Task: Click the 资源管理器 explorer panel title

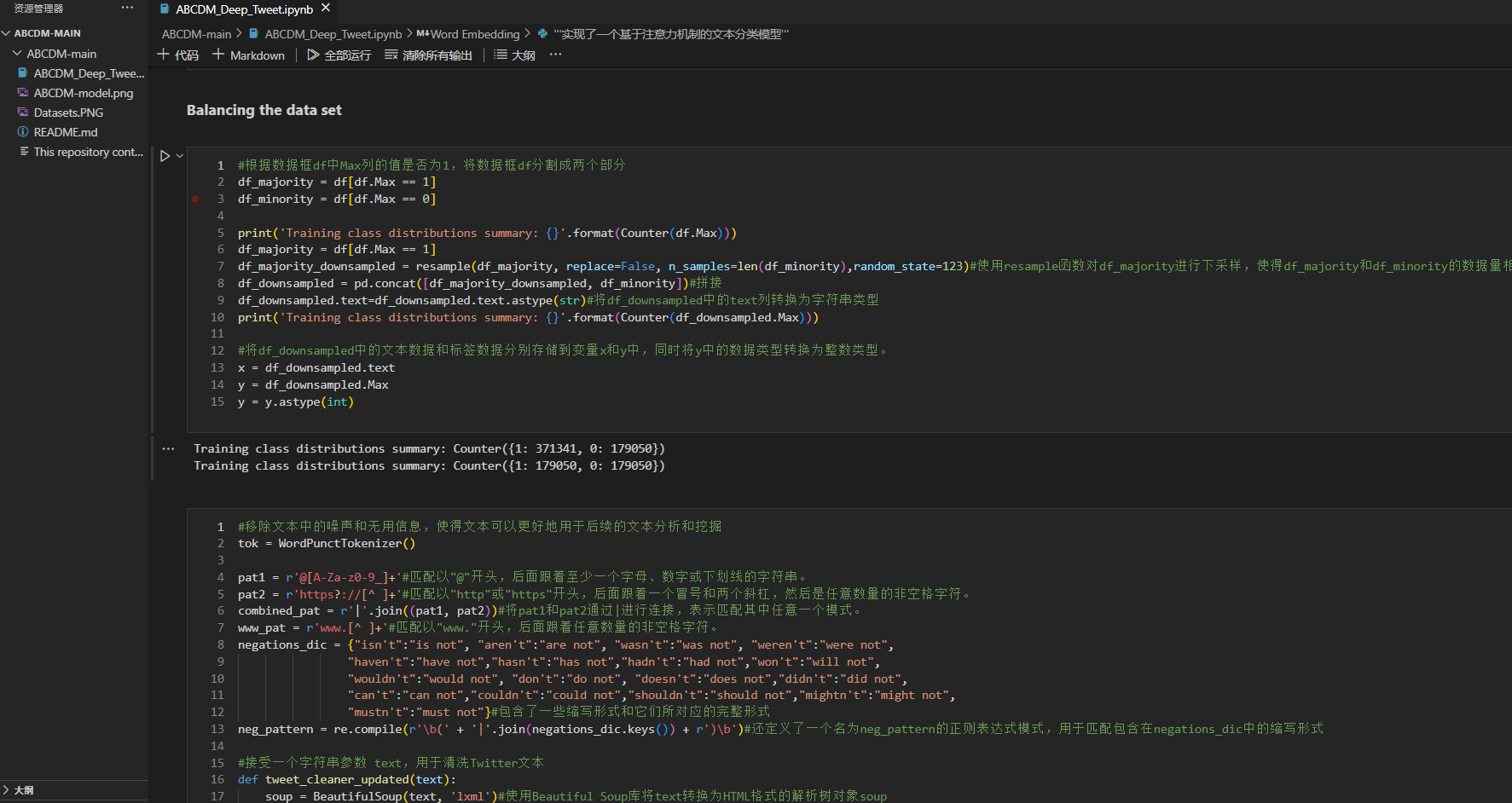Action: tap(38, 8)
